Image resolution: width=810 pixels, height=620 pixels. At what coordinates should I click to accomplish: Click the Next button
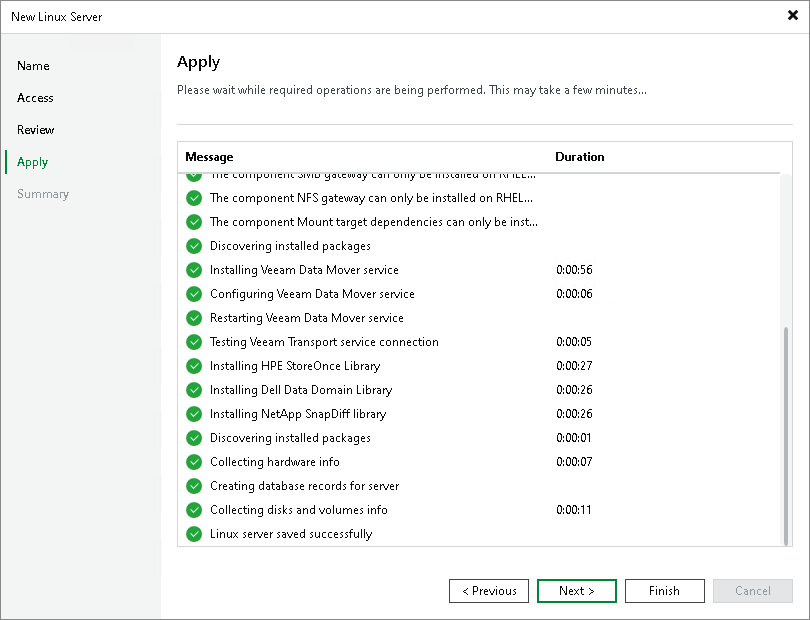(x=577, y=591)
